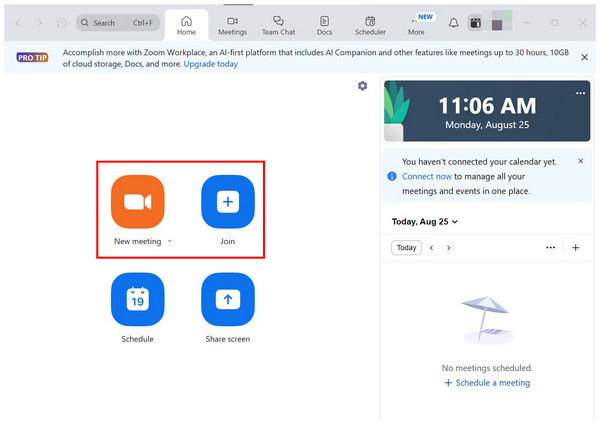
Task: Click the Today button
Action: [x=406, y=248]
